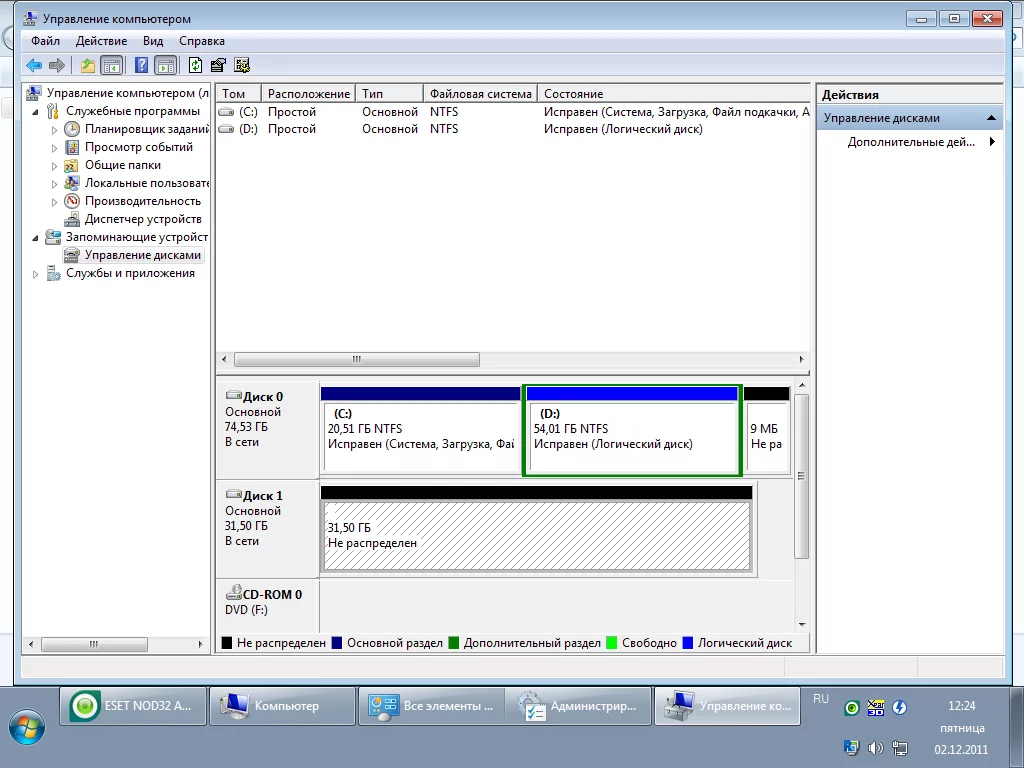Click the Back navigation arrow on the toolbar
The image size is (1024, 768).
33,66
